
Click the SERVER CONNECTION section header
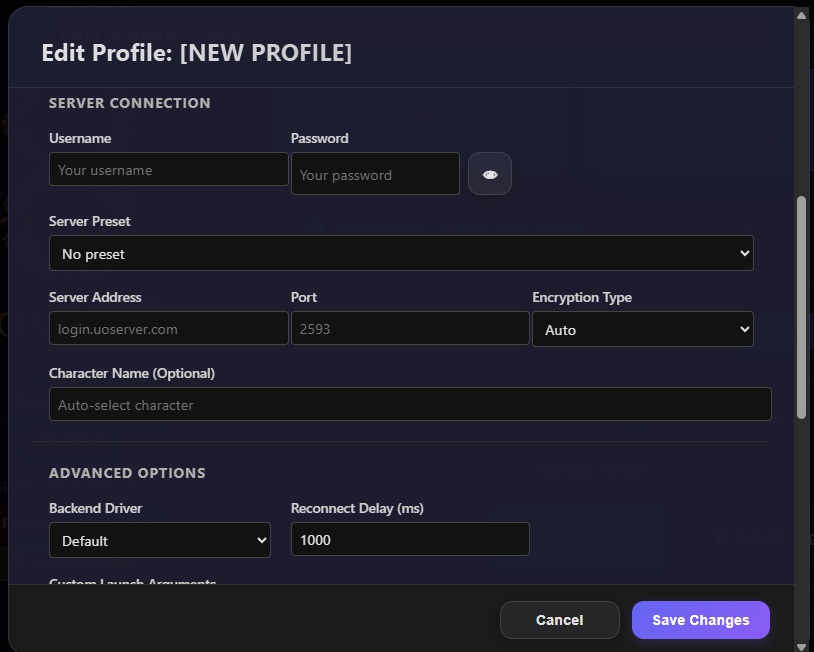click(x=130, y=103)
